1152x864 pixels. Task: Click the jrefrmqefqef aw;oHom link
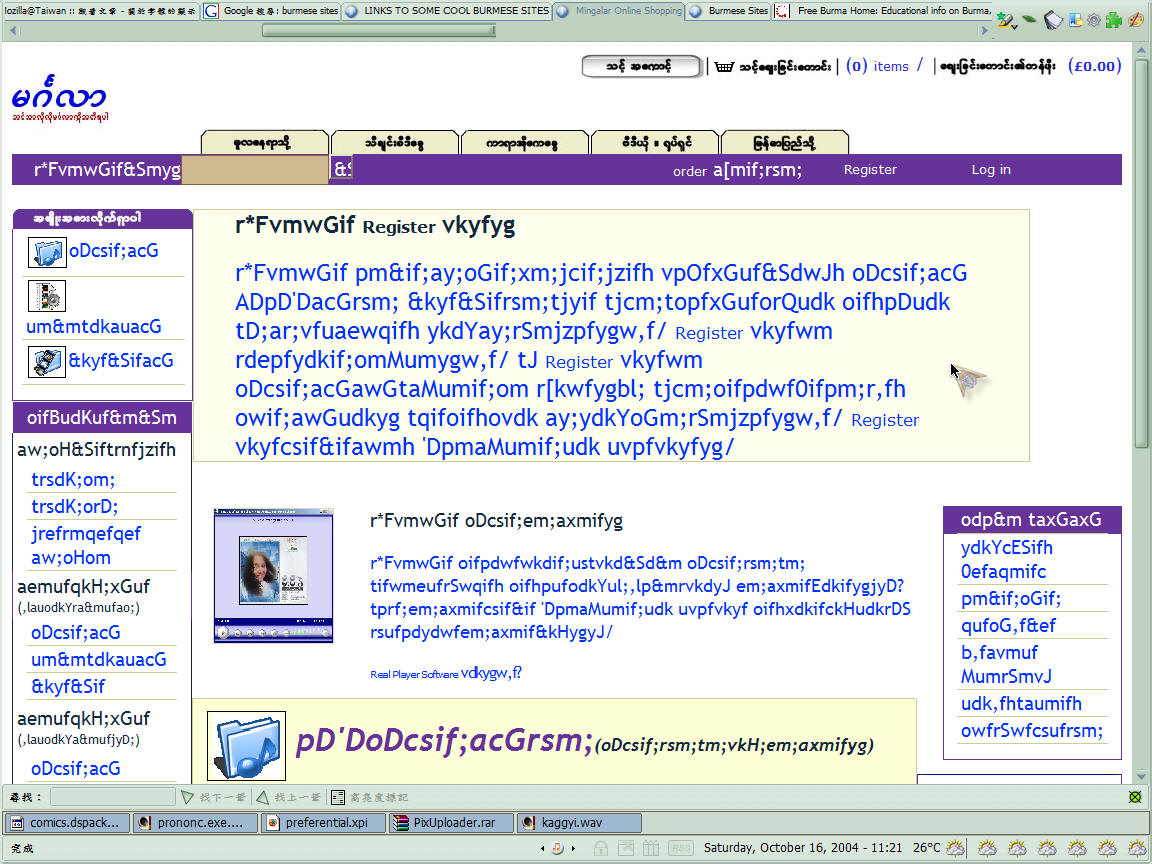pos(86,545)
